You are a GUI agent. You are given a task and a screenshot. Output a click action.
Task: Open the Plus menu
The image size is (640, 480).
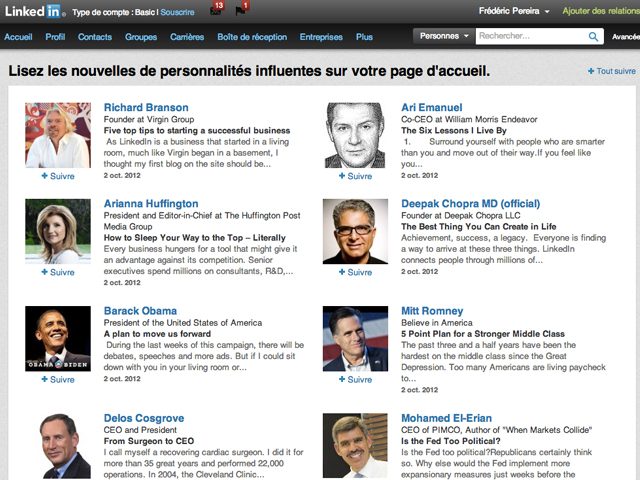pyautogui.click(x=364, y=37)
